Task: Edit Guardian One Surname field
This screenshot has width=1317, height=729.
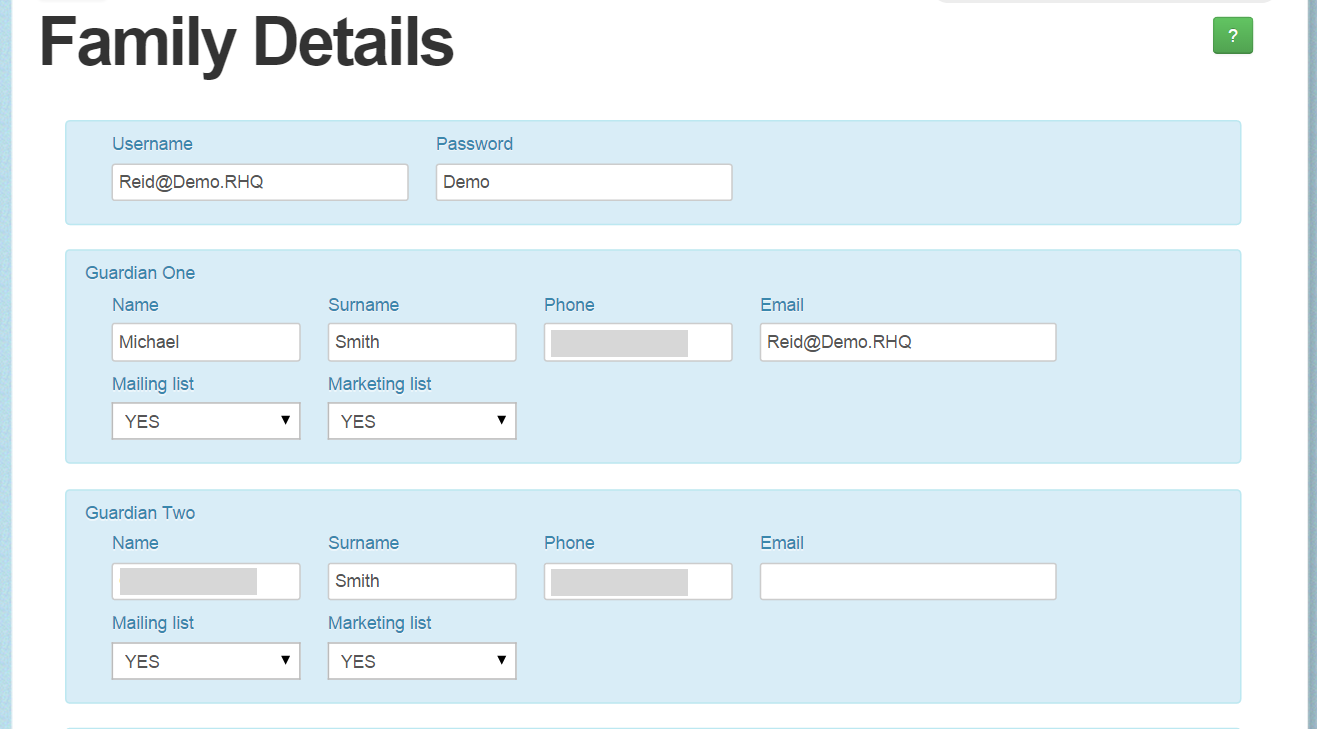Action: click(x=422, y=342)
